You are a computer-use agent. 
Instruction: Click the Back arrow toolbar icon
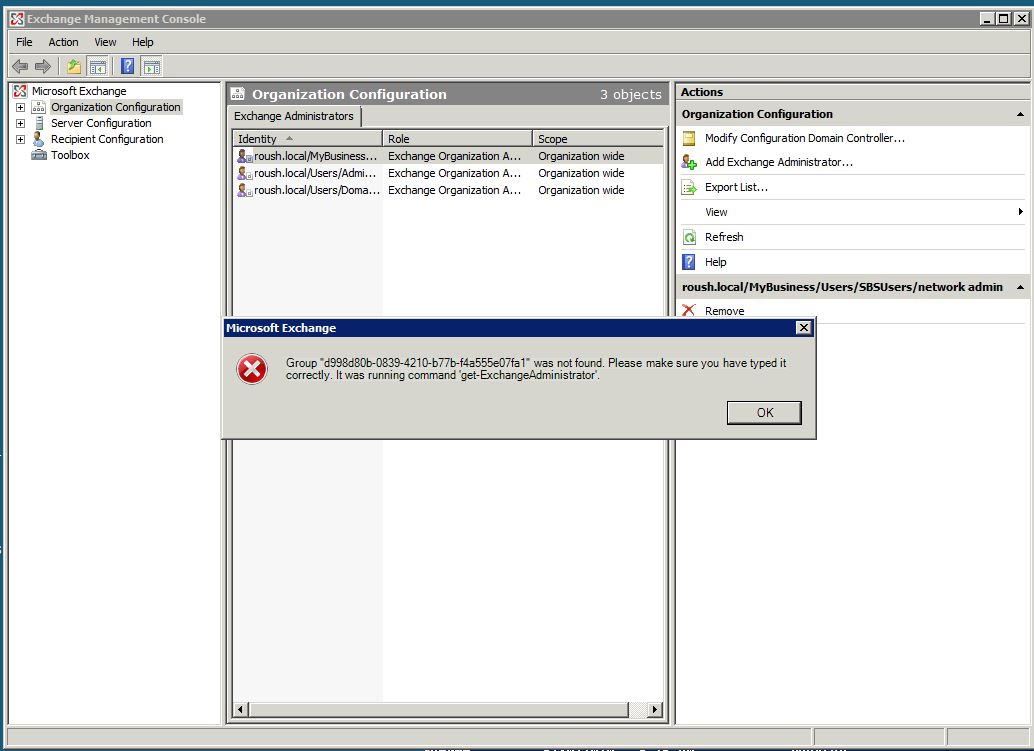click(20, 67)
